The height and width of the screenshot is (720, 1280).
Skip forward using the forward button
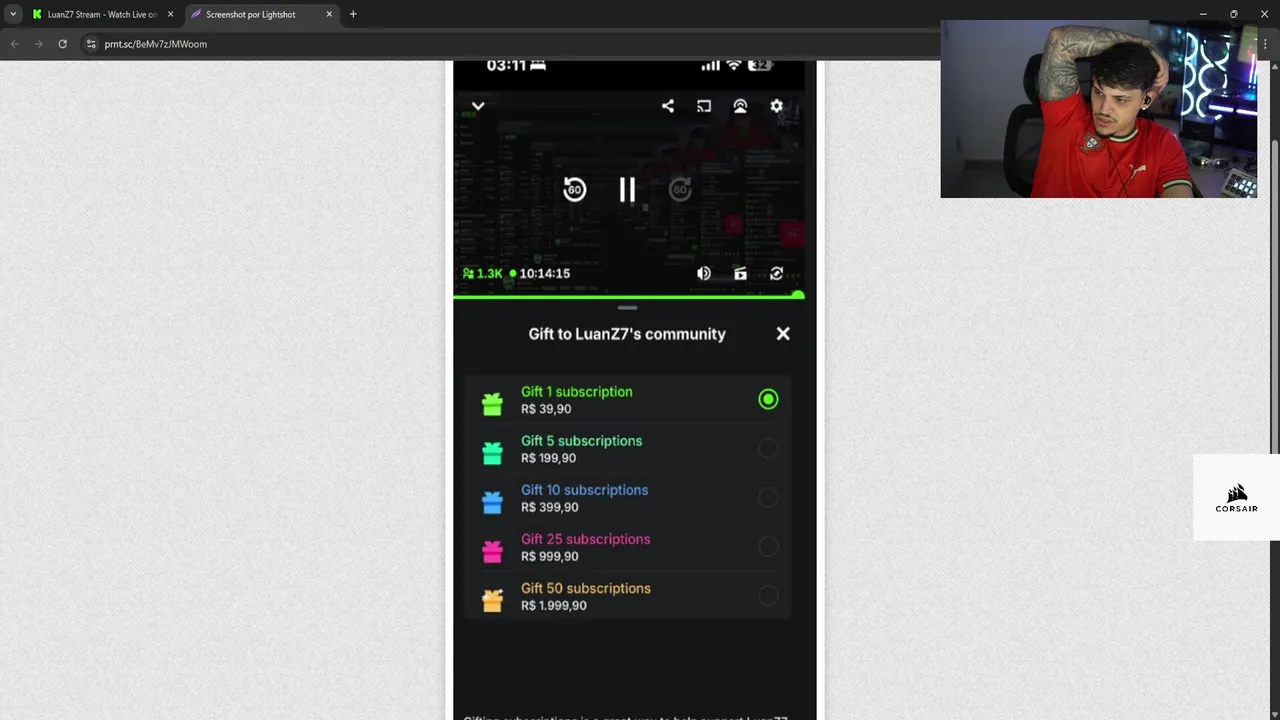(680, 190)
